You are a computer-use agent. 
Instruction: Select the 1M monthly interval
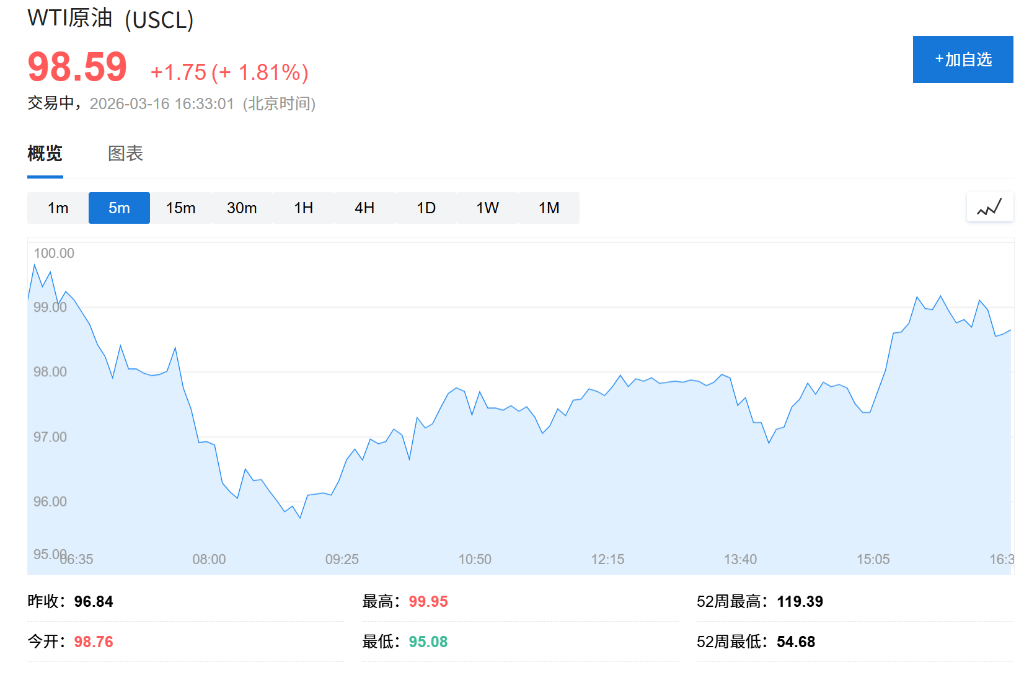pos(549,208)
